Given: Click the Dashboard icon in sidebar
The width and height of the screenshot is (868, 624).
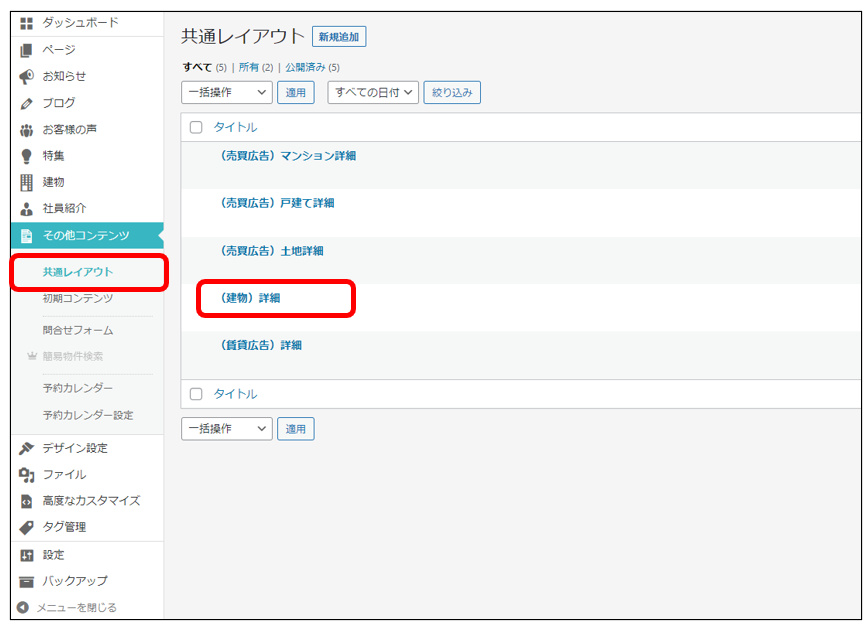Looking at the screenshot, I should click(x=27, y=22).
